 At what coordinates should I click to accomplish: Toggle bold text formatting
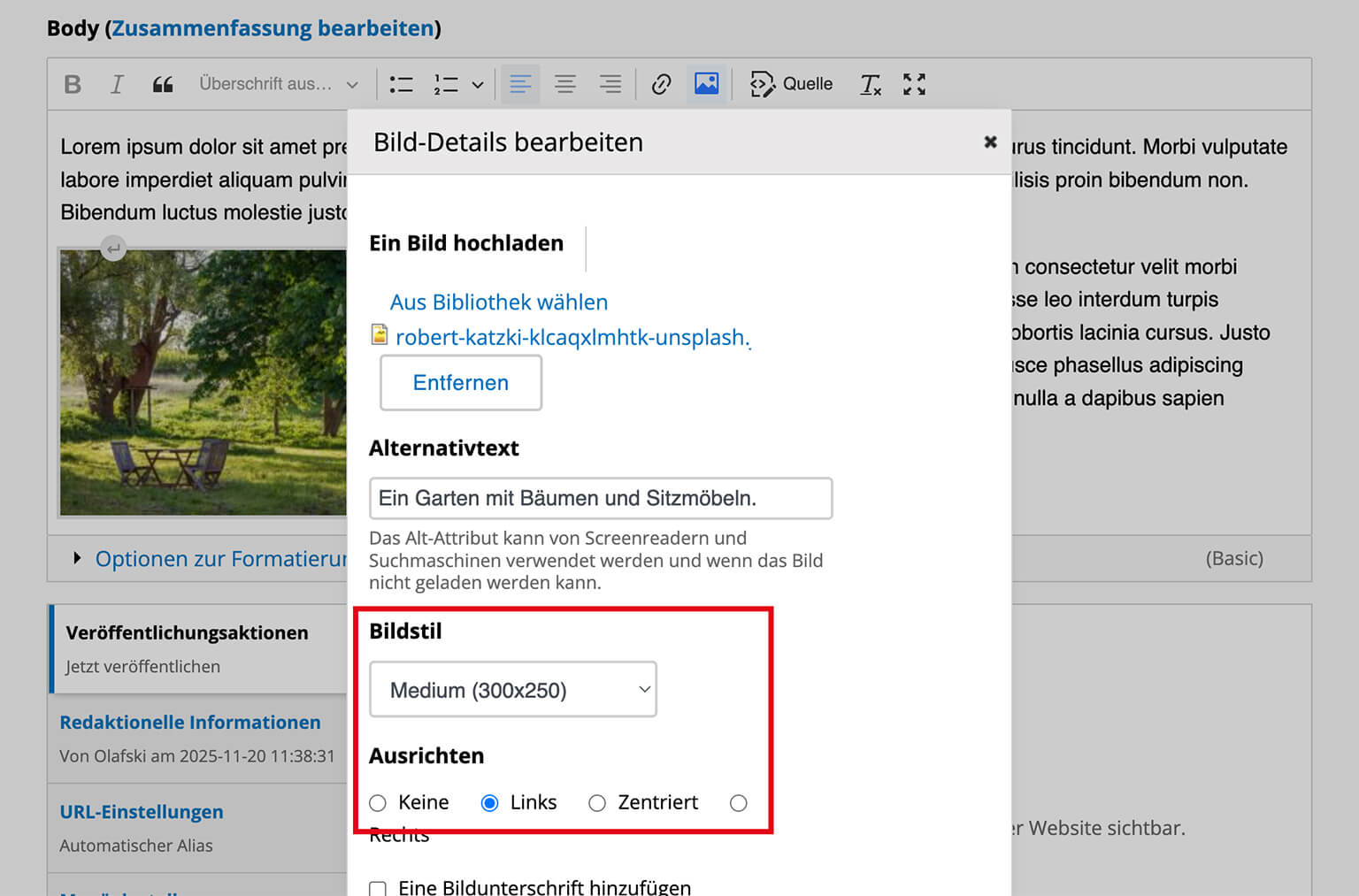[x=72, y=84]
